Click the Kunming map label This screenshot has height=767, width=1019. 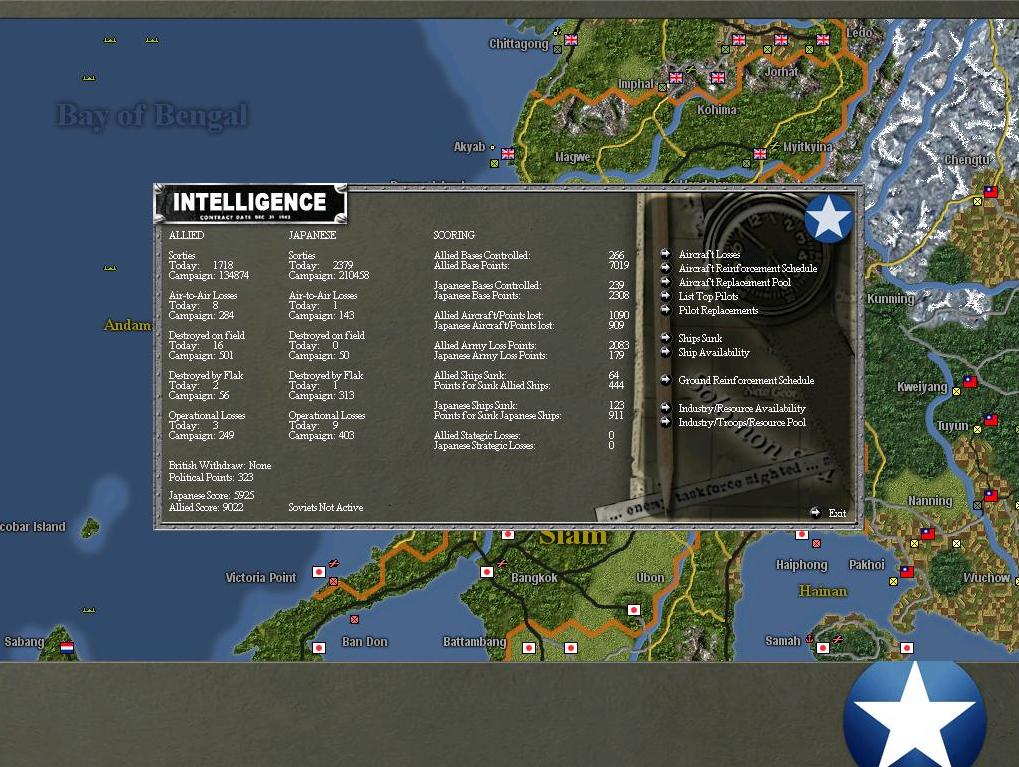pos(890,298)
